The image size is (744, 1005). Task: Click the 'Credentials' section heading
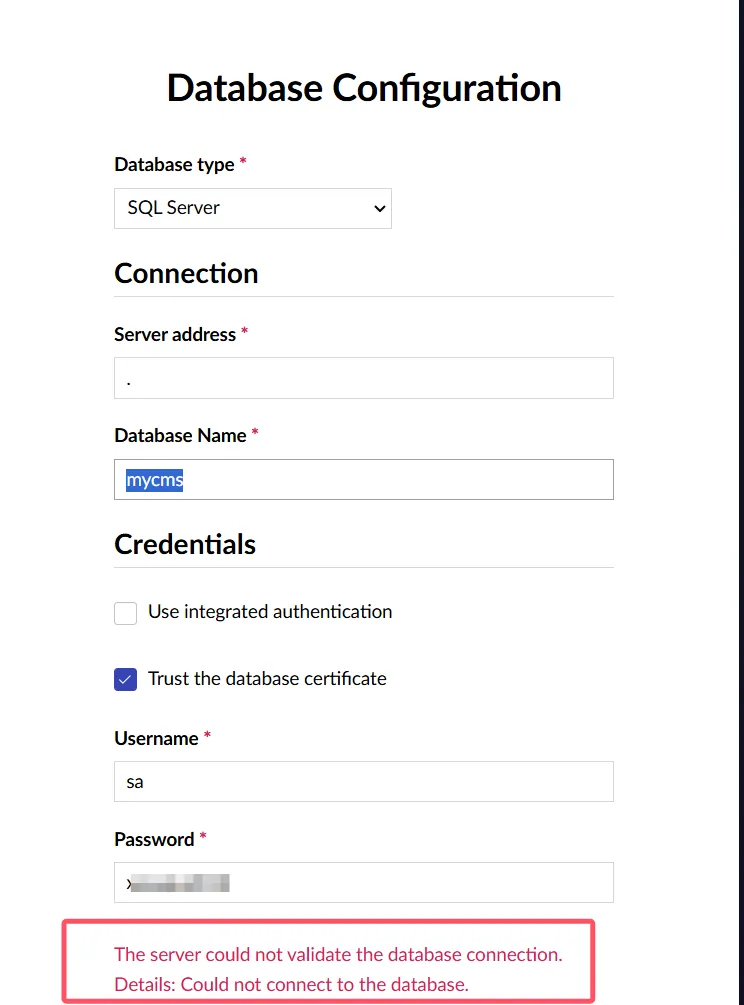coord(185,544)
